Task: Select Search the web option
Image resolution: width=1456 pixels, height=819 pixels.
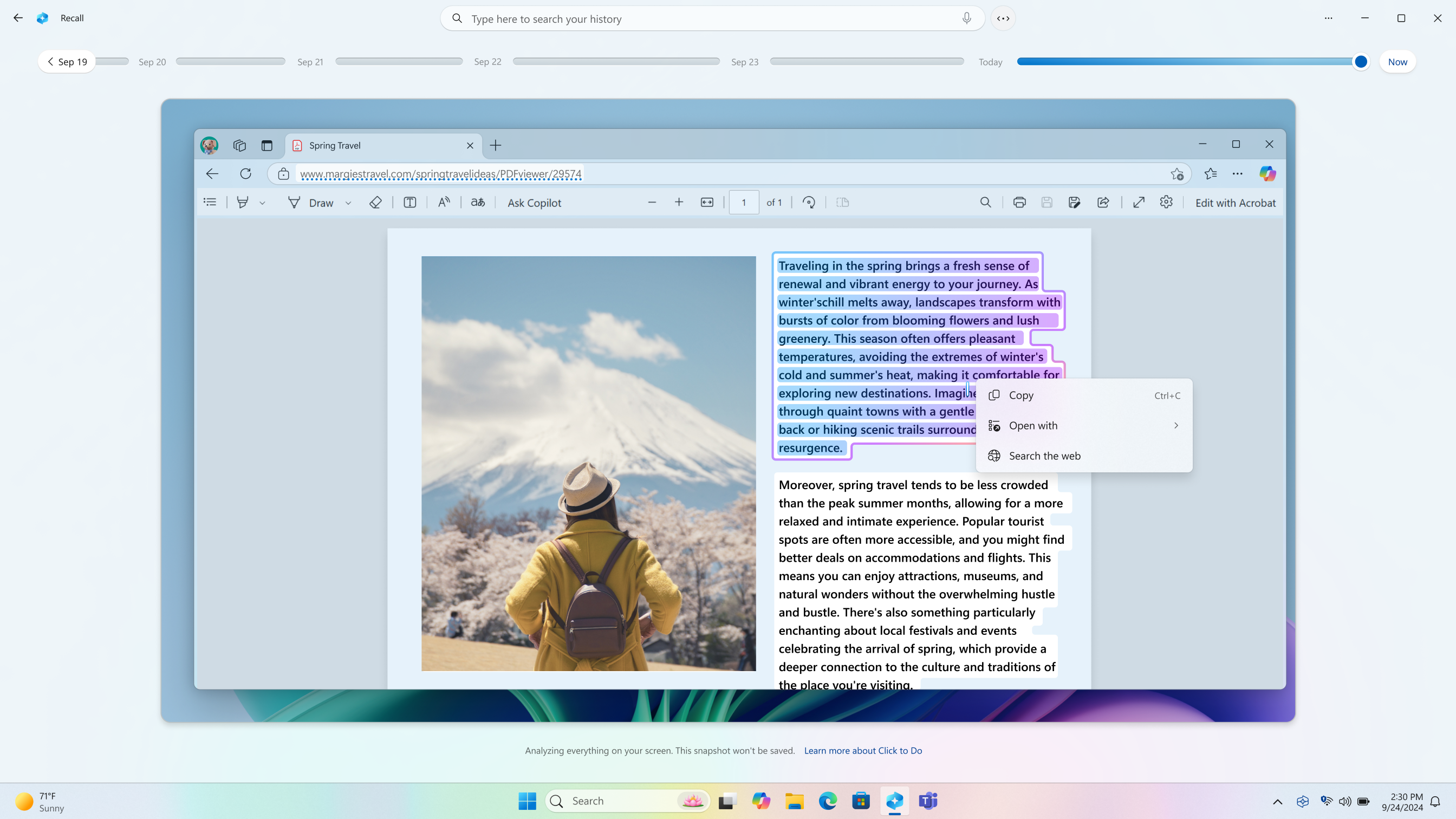Action: (x=1044, y=456)
